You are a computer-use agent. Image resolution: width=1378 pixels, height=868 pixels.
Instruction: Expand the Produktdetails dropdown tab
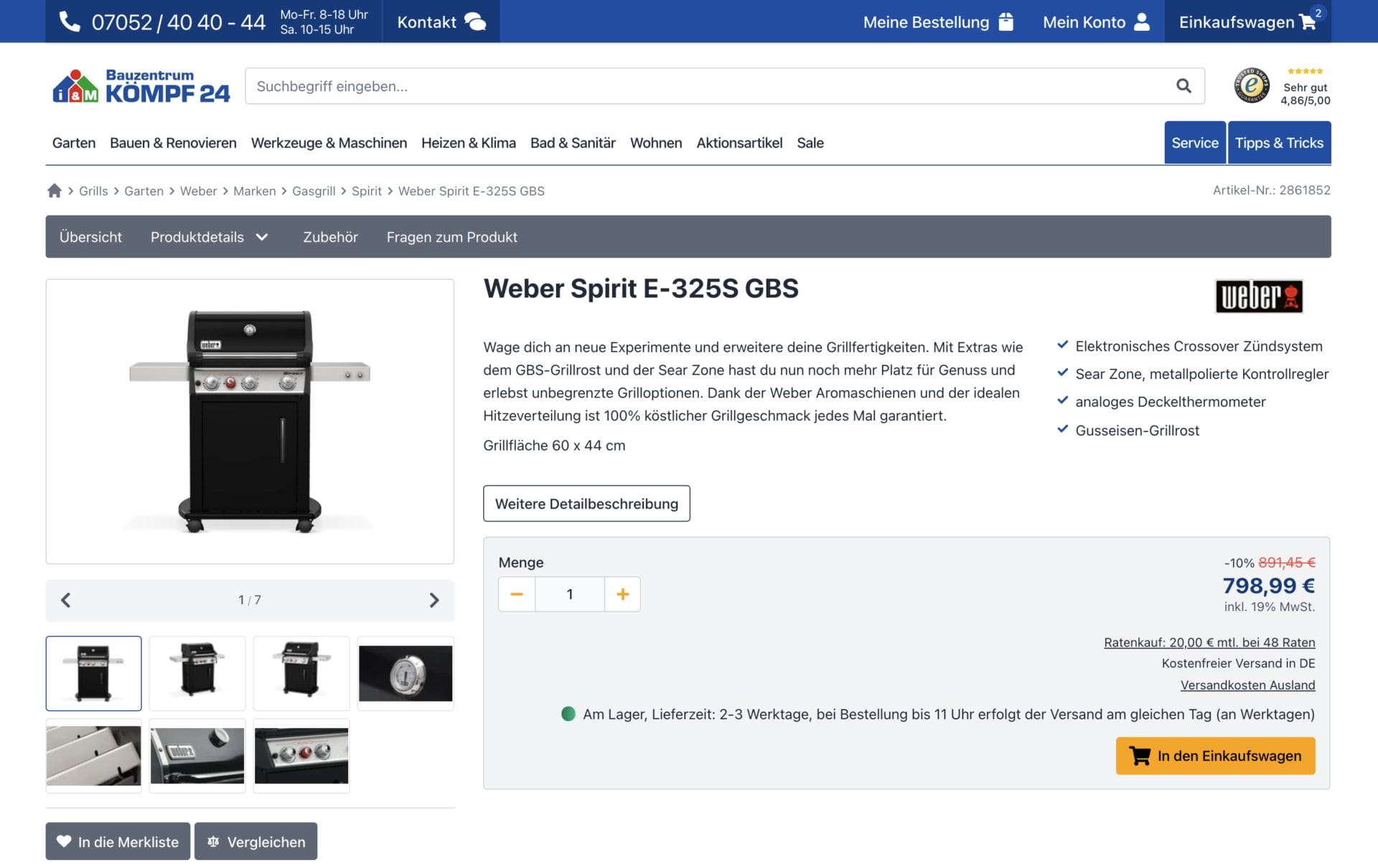pos(207,237)
